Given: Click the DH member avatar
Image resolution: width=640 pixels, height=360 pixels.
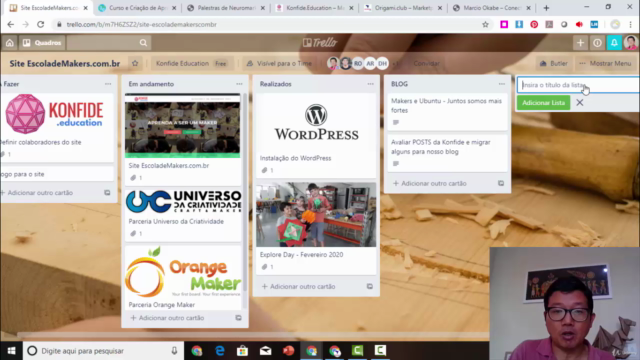Looking at the screenshot, I should click(x=382, y=63).
